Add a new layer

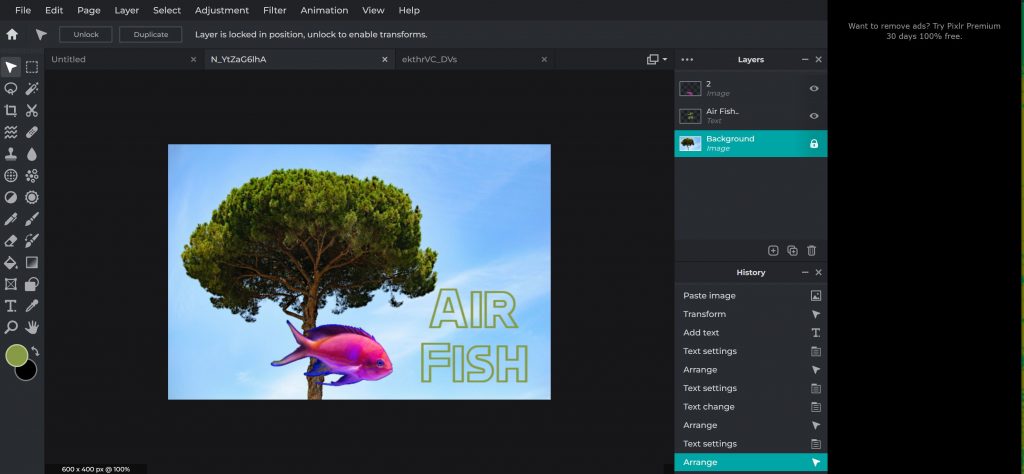(773, 250)
